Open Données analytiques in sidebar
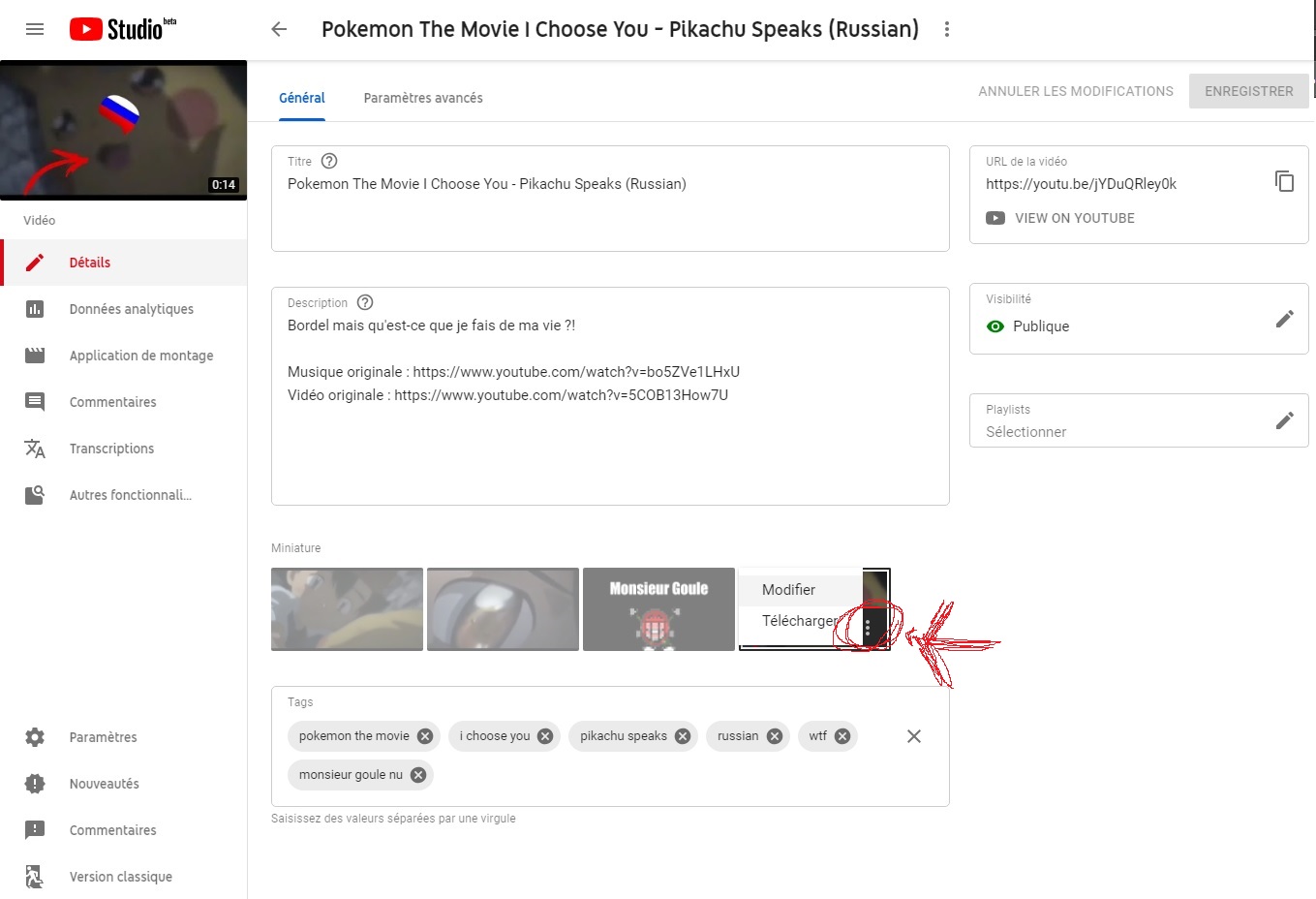 coord(131,309)
